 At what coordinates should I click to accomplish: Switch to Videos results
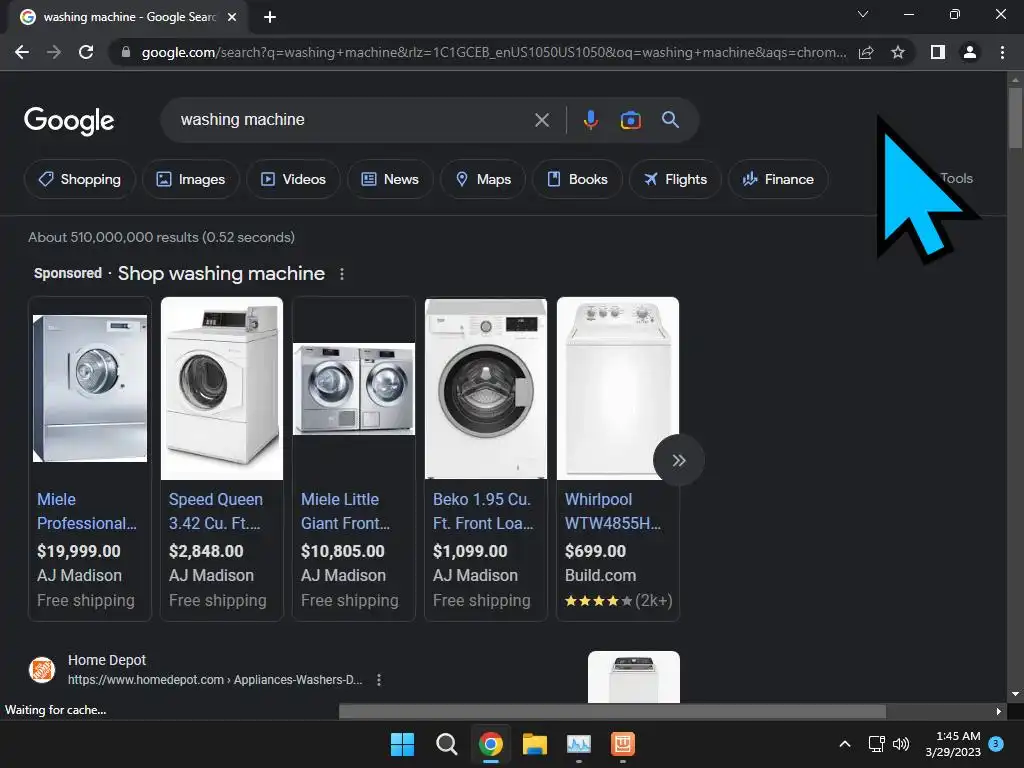(293, 179)
